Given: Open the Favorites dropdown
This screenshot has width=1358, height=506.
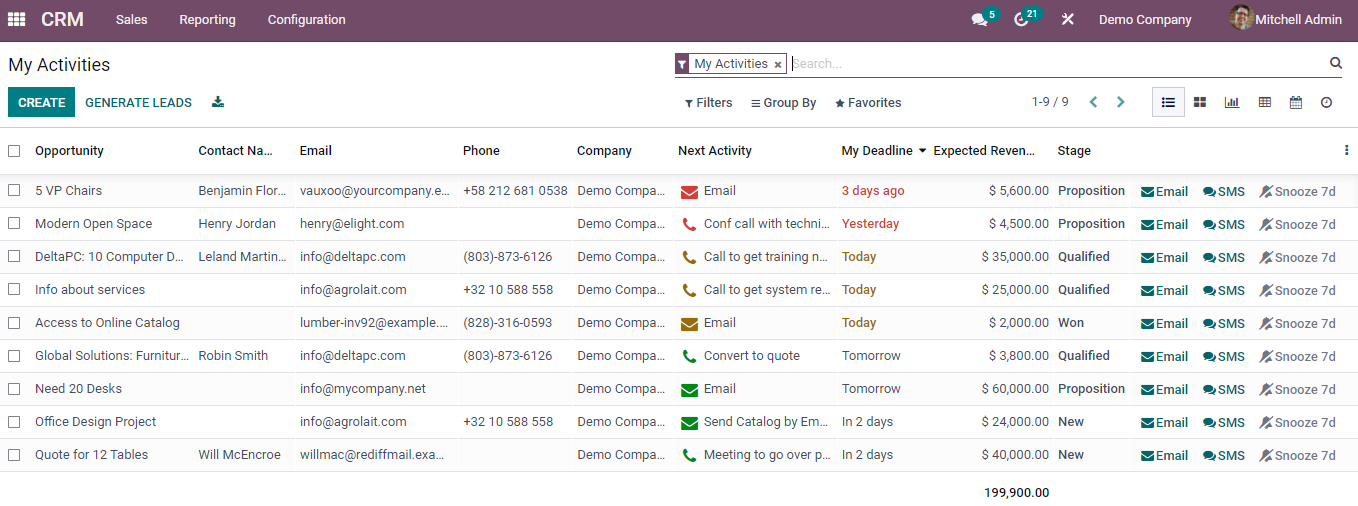Looking at the screenshot, I should coord(868,103).
